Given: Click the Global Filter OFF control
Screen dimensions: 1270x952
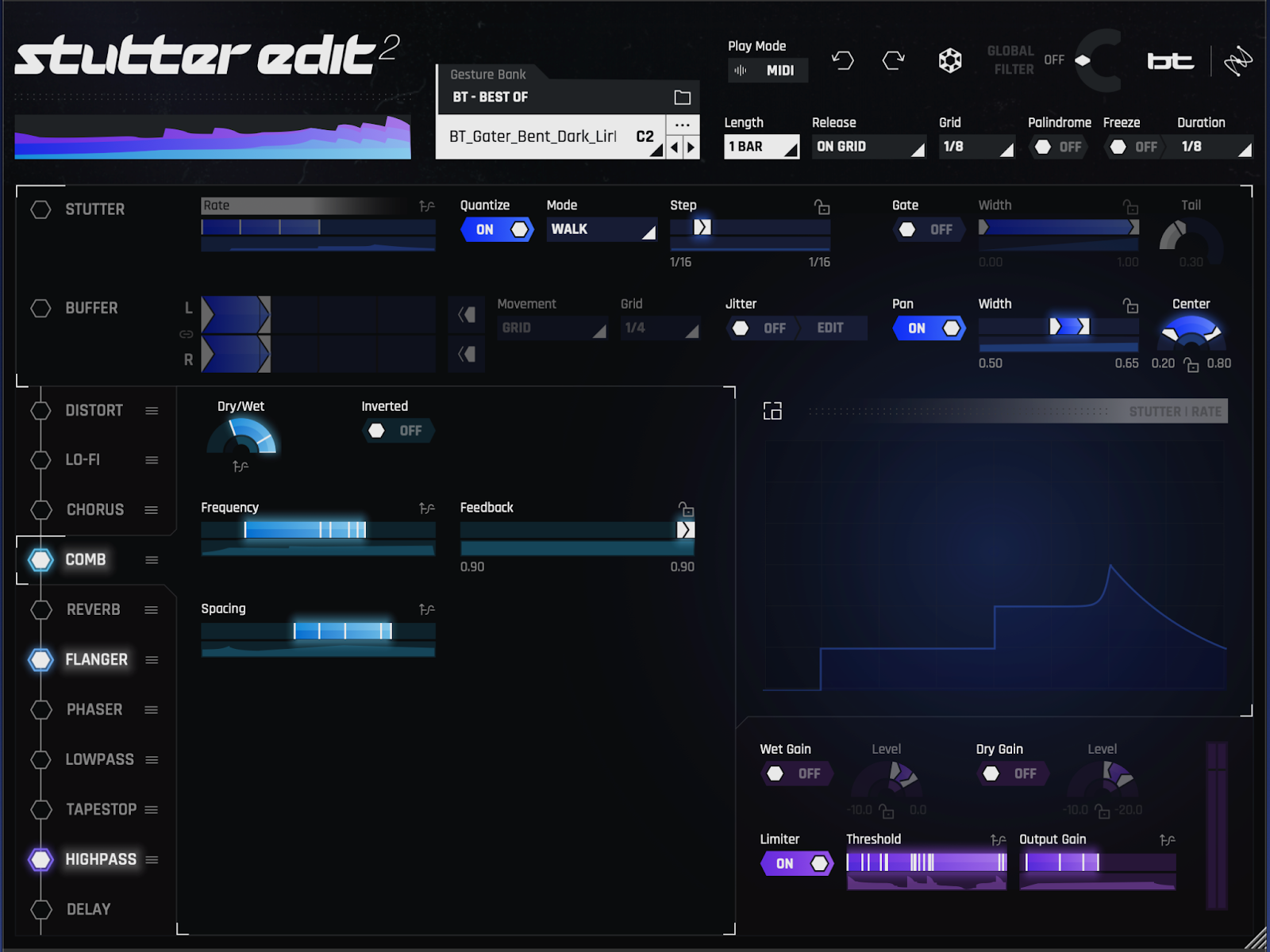Looking at the screenshot, I should click(1054, 60).
